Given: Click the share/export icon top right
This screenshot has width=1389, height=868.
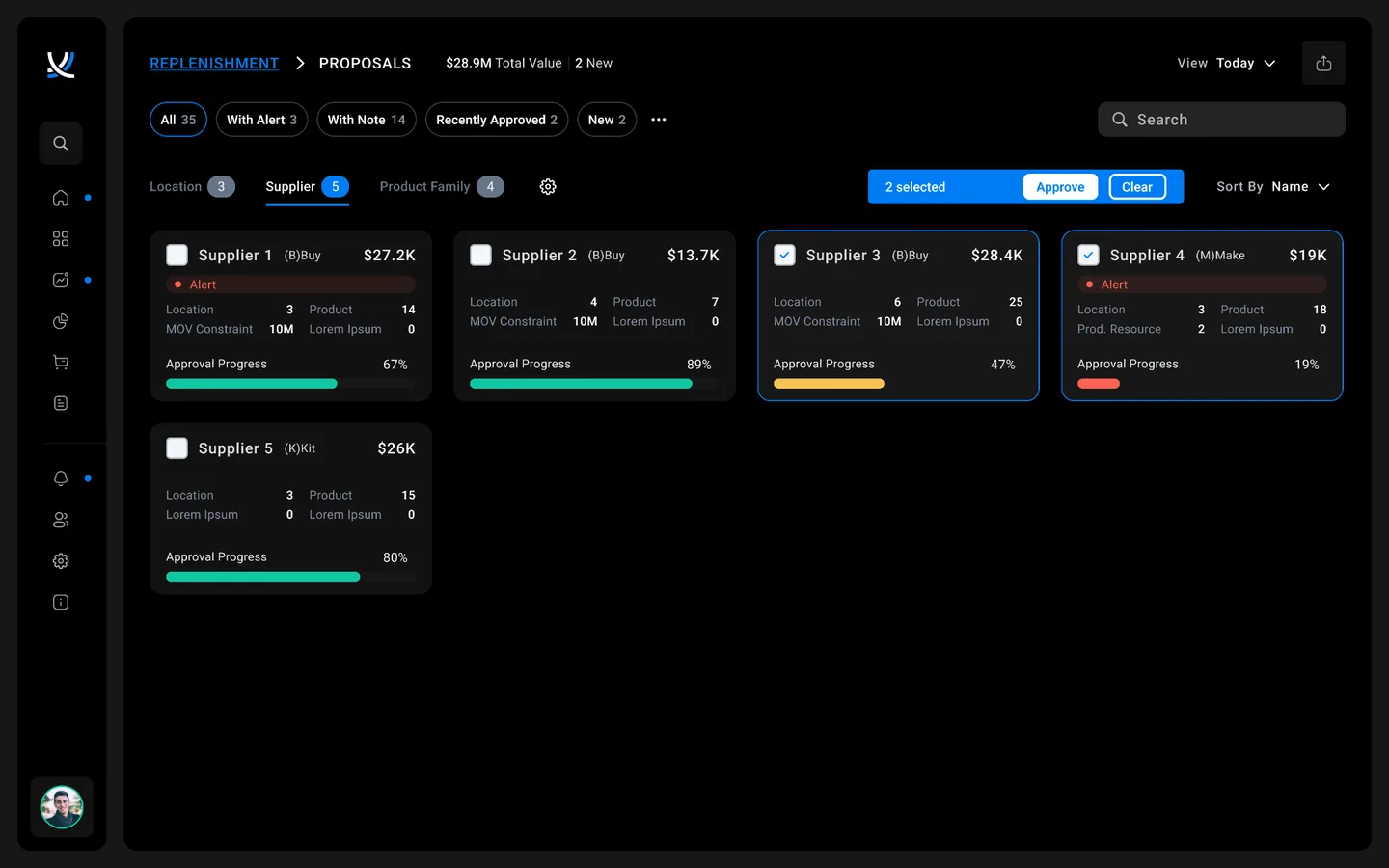Looking at the screenshot, I should (x=1323, y=63).
